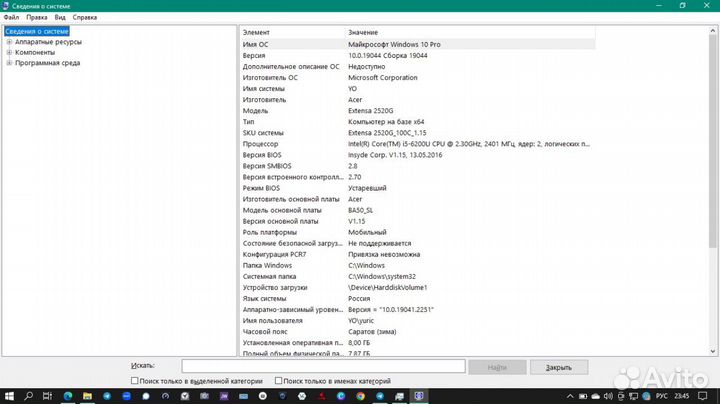Open the Action Center notifications icon
Image resolution: width=720 pixels, height=404 pixels.
coord(703,396)
